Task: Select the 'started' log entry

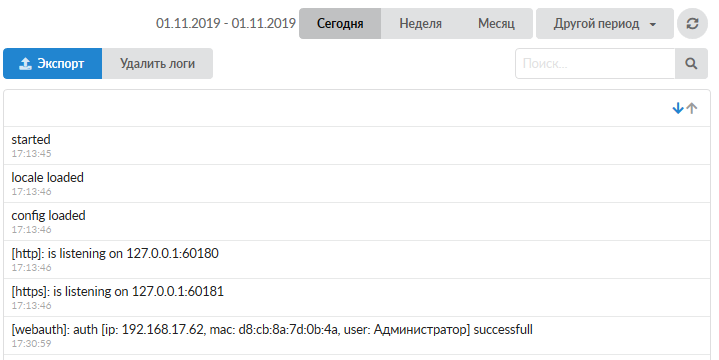Action: coord(357,145)
